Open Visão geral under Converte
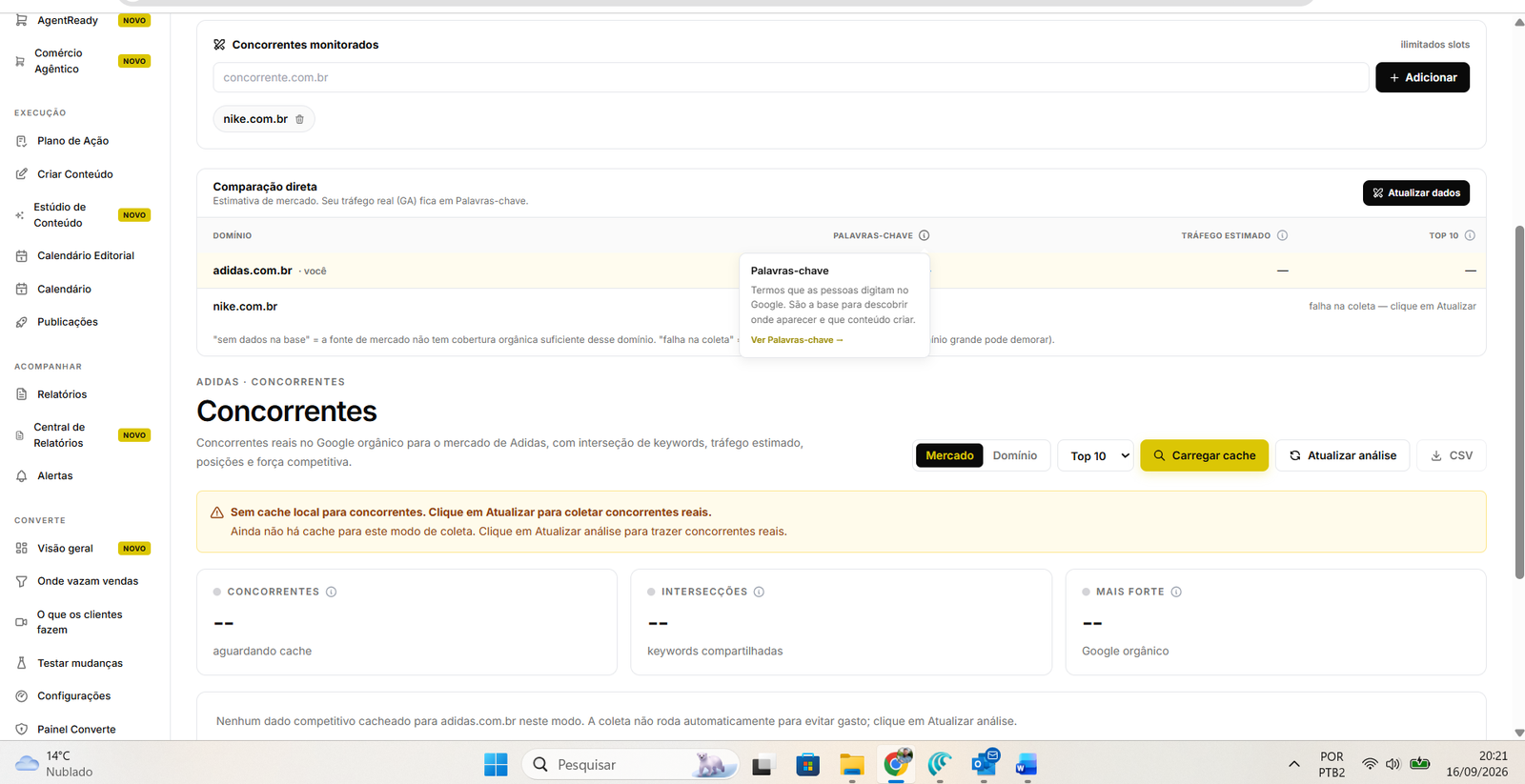This screenshot has height=784, width=1525. click(x=65, y=549)
